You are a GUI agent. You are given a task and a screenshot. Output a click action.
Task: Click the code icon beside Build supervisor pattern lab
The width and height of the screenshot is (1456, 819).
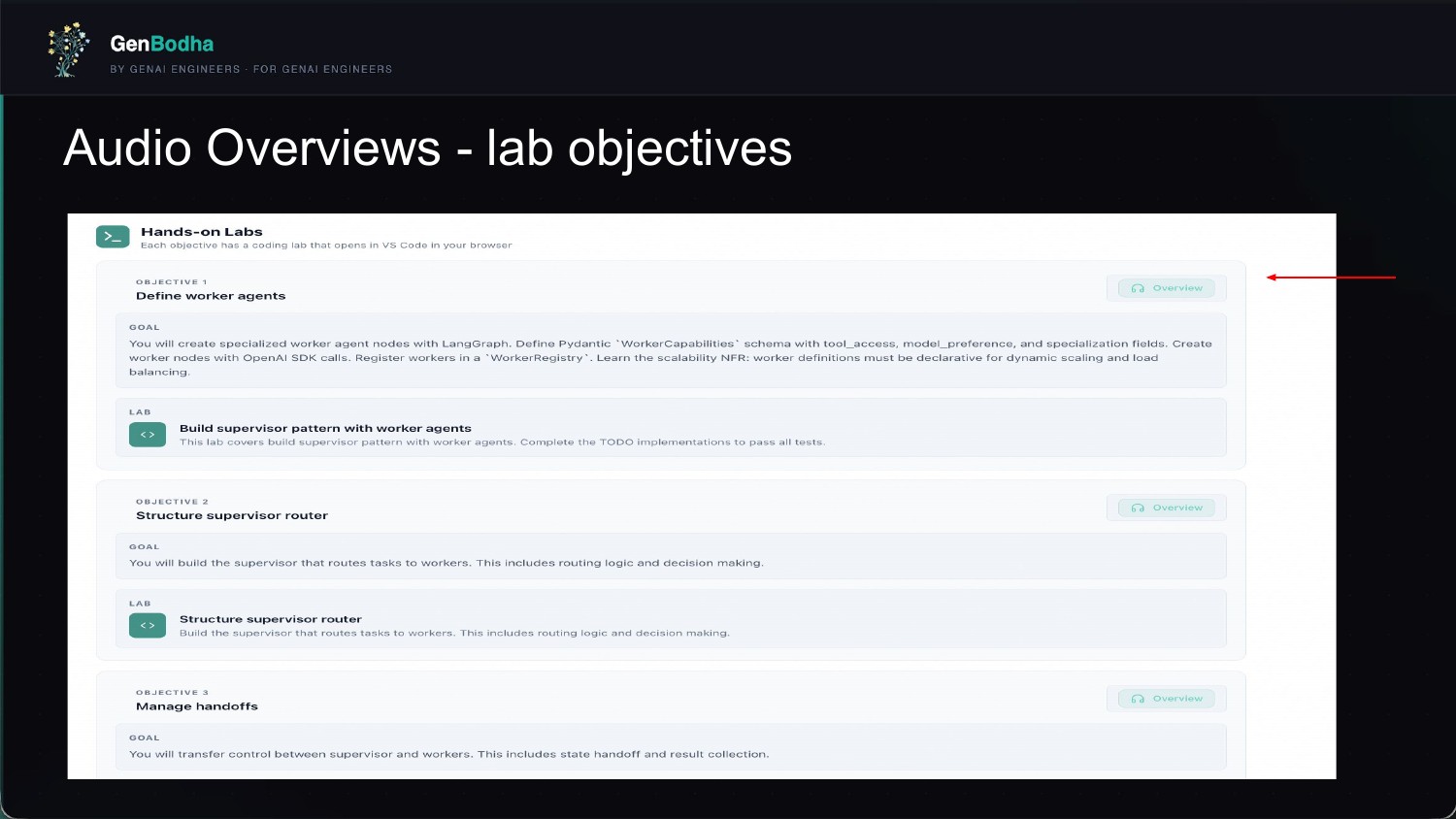pos(148,435)
